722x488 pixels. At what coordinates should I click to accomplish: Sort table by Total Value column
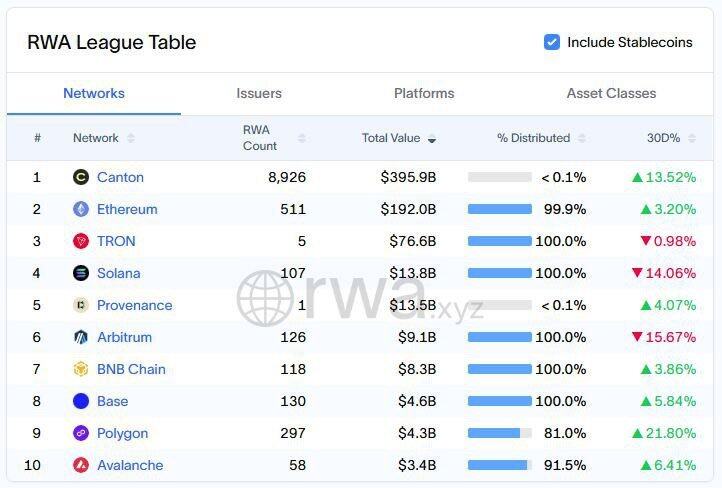[432, 139]
